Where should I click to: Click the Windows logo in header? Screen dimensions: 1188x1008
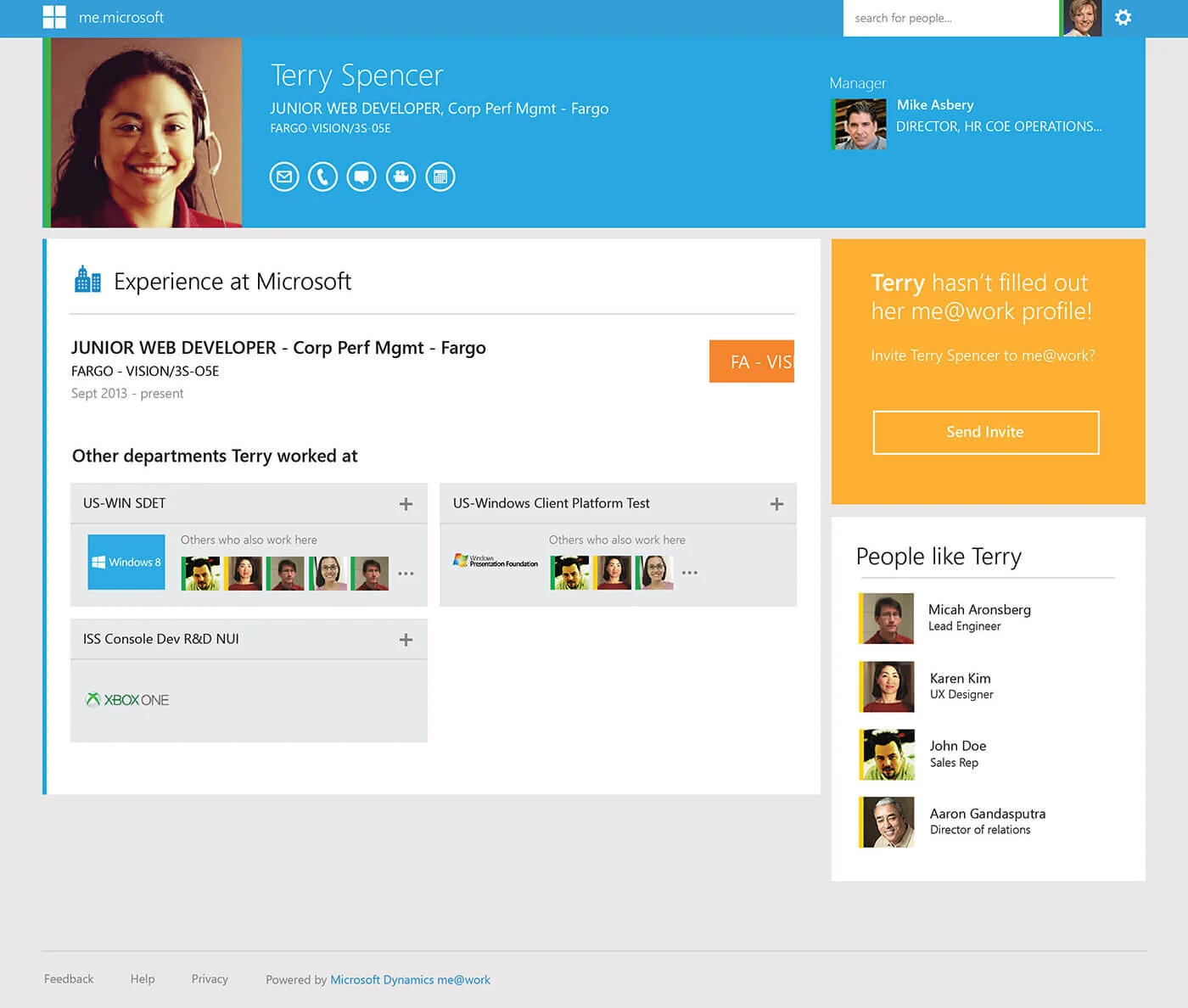coord(54,17)
